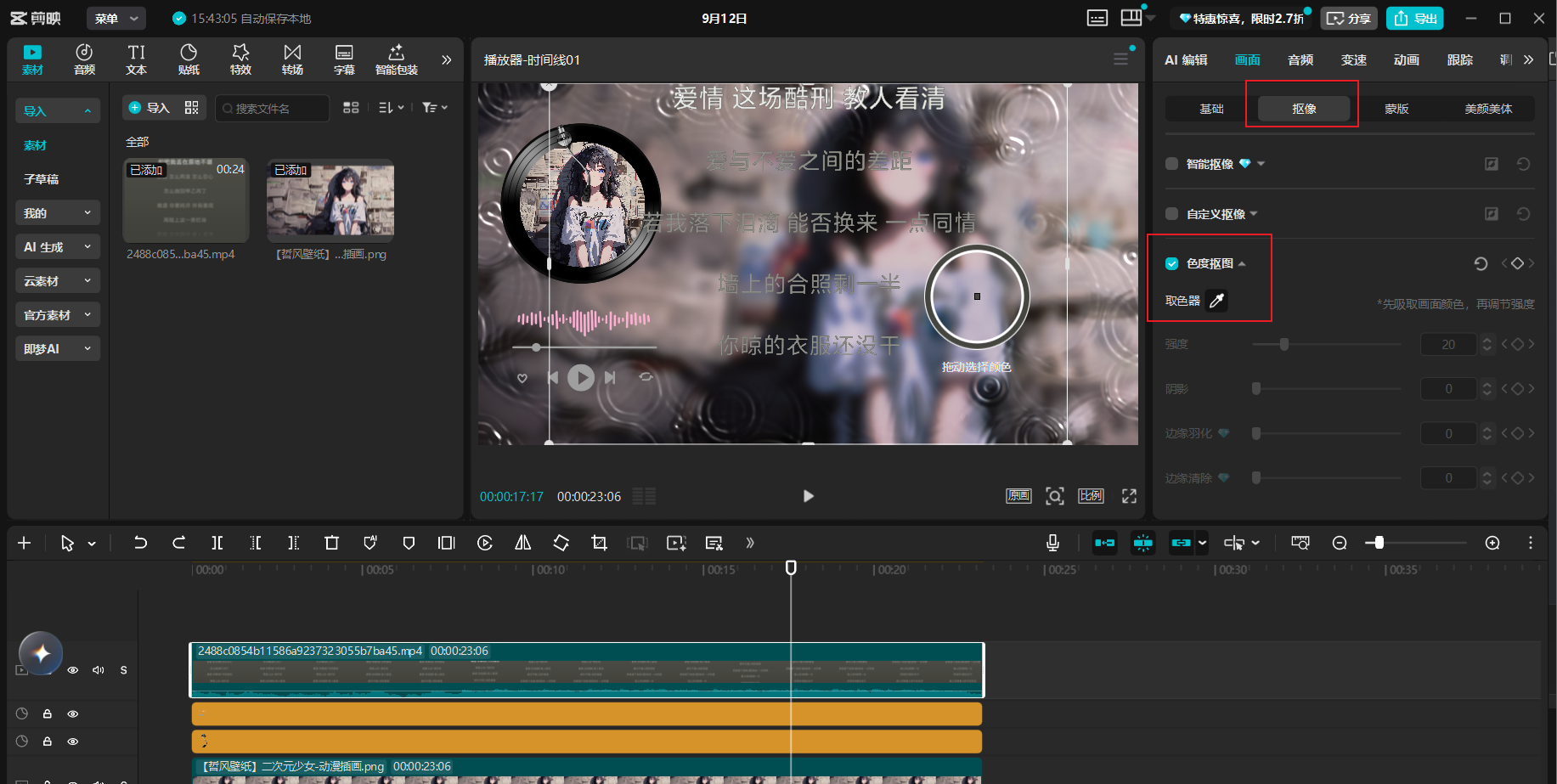Image resolution: width=1557 pixels, height=784 pixels.
Task: Open the 特惠惊喜 promotion link
Action: pos(1241,18)
